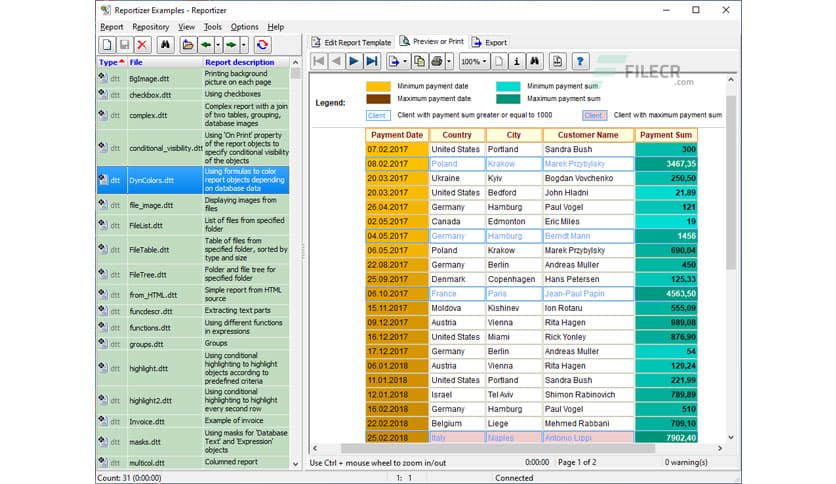Click the info 'i' icon
The width and height of the screenshot is (836, 484).
517,61
